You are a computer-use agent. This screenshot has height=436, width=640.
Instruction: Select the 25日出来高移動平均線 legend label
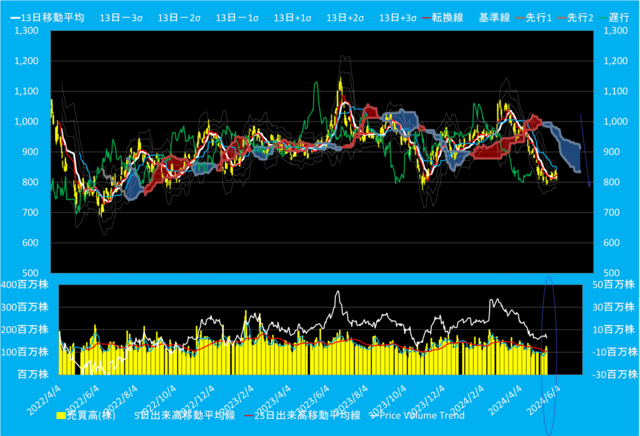pyautogui.click(x=307, y=416)
